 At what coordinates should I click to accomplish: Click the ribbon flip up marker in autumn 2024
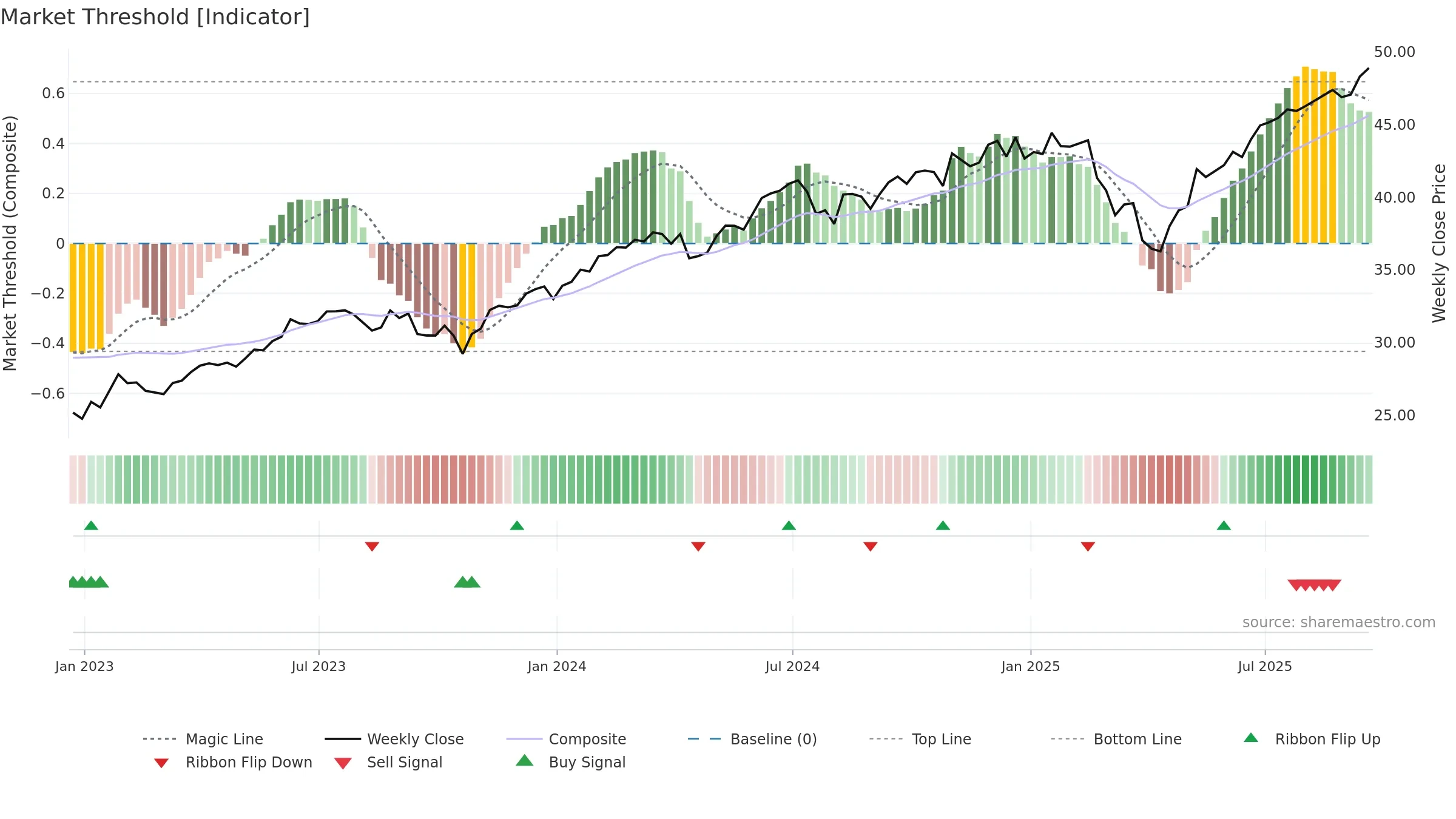(x=943, y=525)
